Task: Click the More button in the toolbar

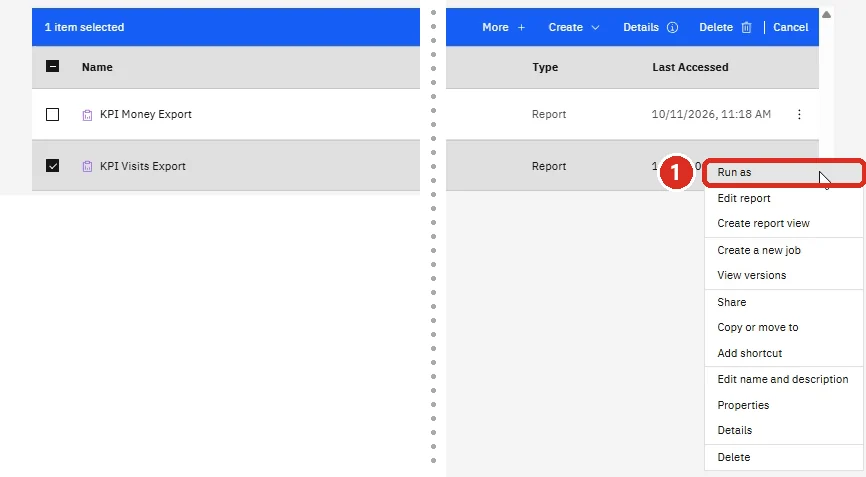Action: pos(503,27)
